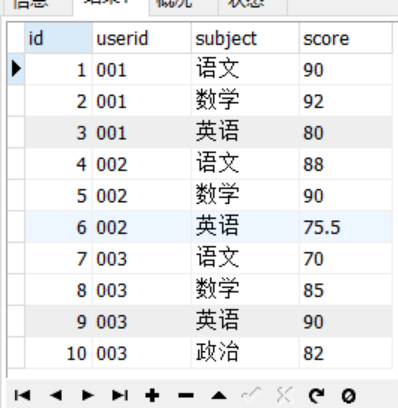Click userid 002 in row id 4

142,164
